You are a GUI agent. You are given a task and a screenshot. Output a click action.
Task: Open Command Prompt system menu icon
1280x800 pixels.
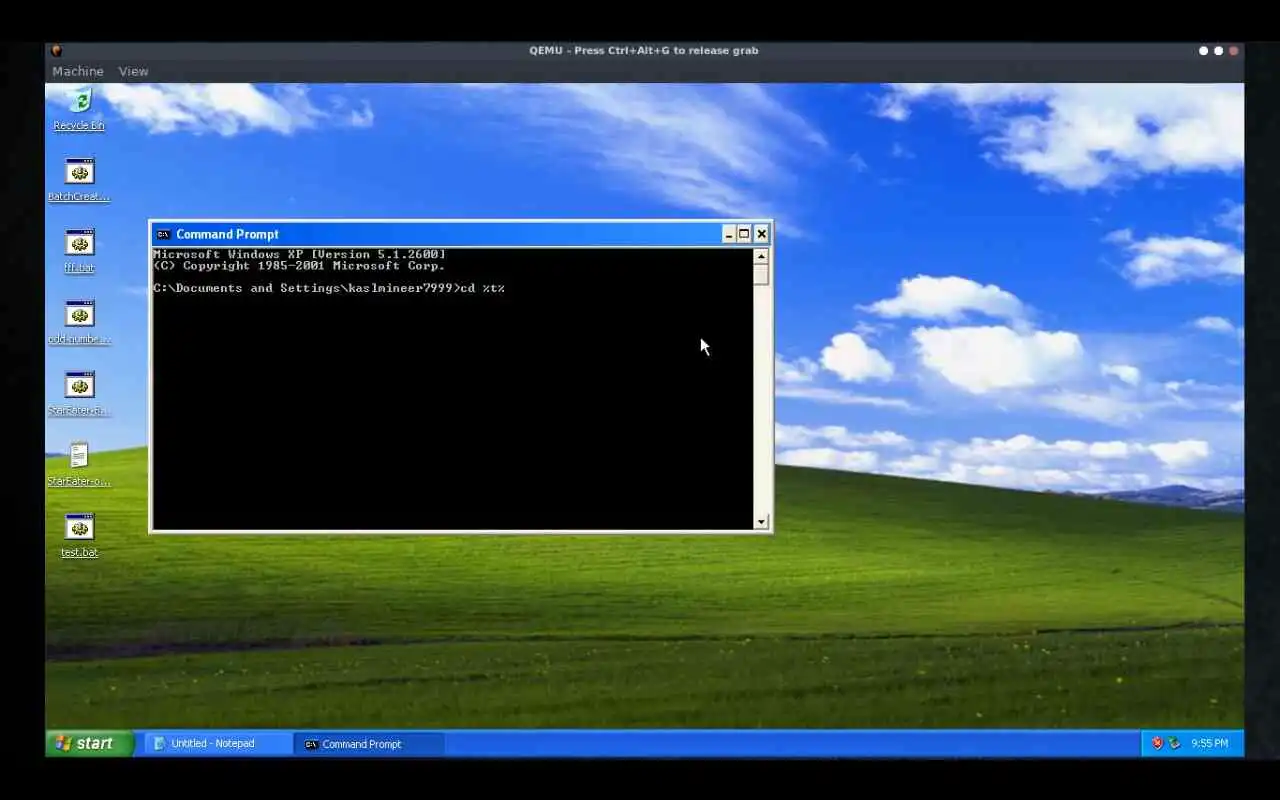(163, 234)
